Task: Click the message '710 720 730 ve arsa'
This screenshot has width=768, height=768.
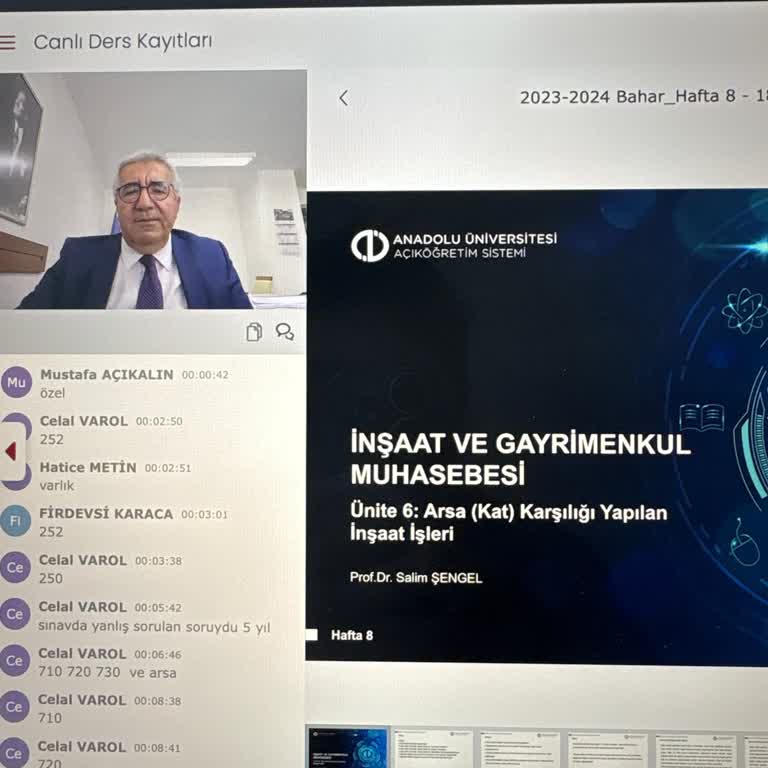Action: point(107,672)
